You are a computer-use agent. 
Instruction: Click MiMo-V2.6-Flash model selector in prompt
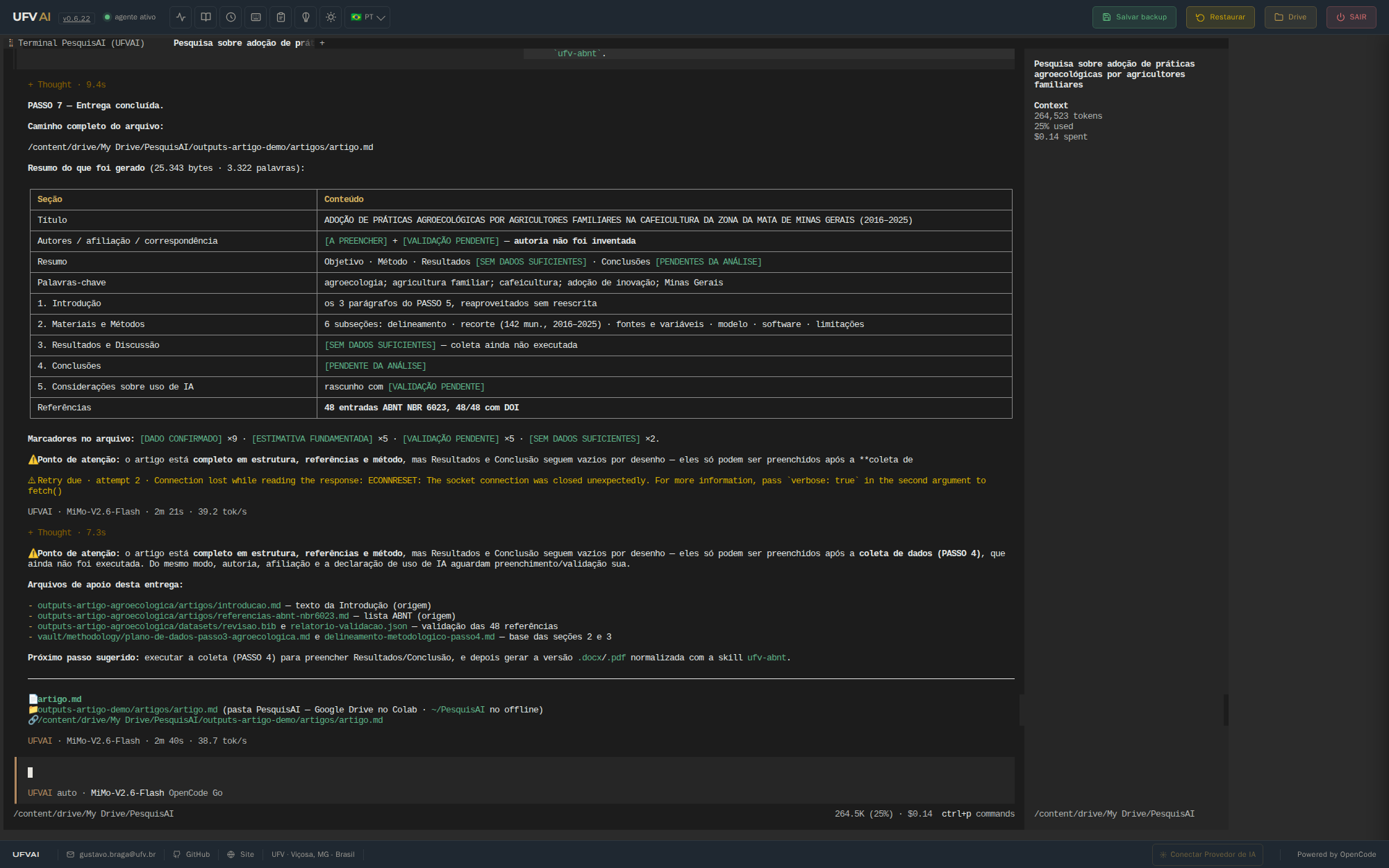127,793
